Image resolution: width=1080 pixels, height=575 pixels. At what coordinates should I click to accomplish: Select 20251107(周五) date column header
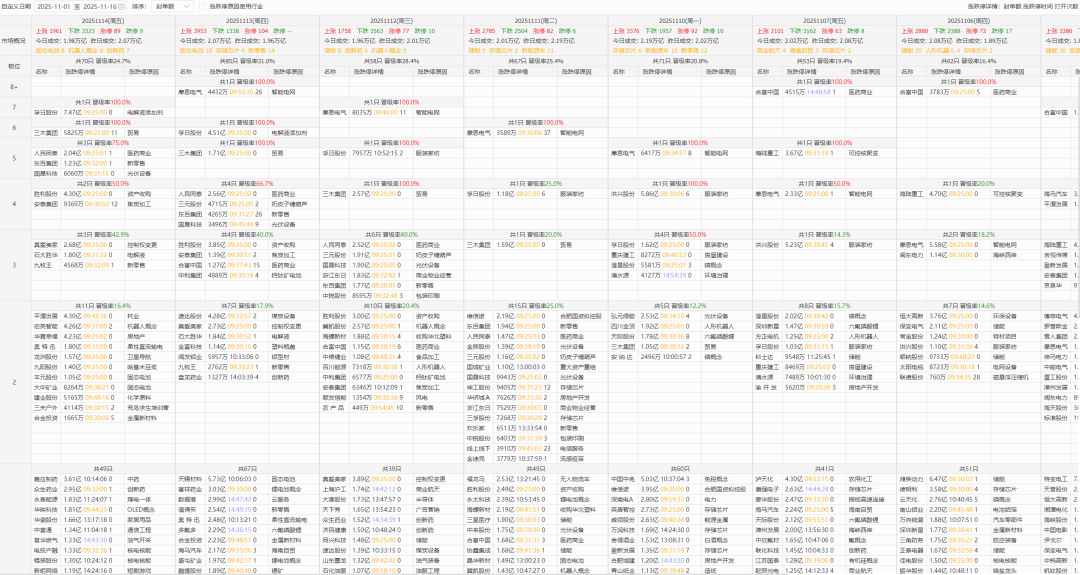coord(825,19)
